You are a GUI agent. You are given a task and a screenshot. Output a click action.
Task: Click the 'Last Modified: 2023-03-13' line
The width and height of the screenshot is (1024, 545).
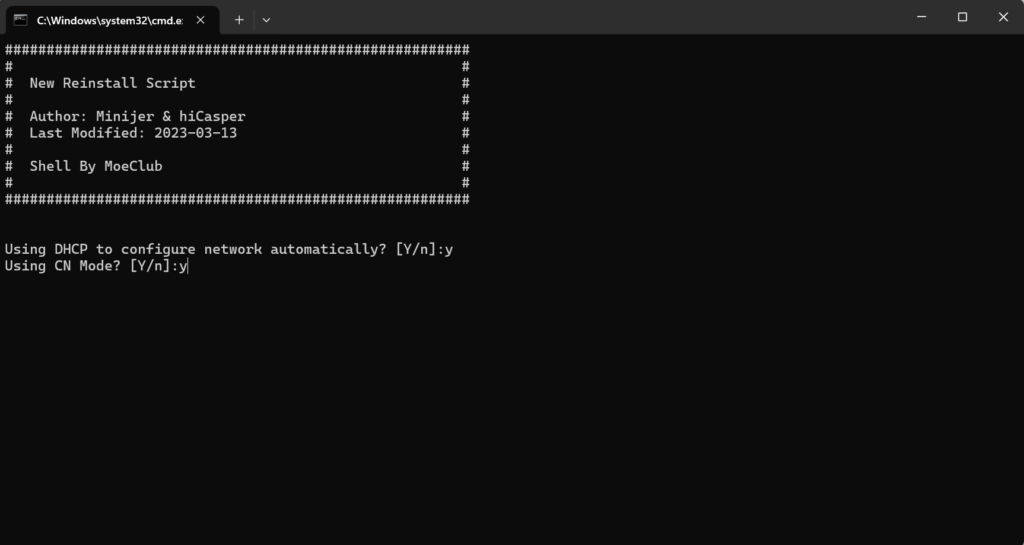pyautogui.click(x=133, y=133)
